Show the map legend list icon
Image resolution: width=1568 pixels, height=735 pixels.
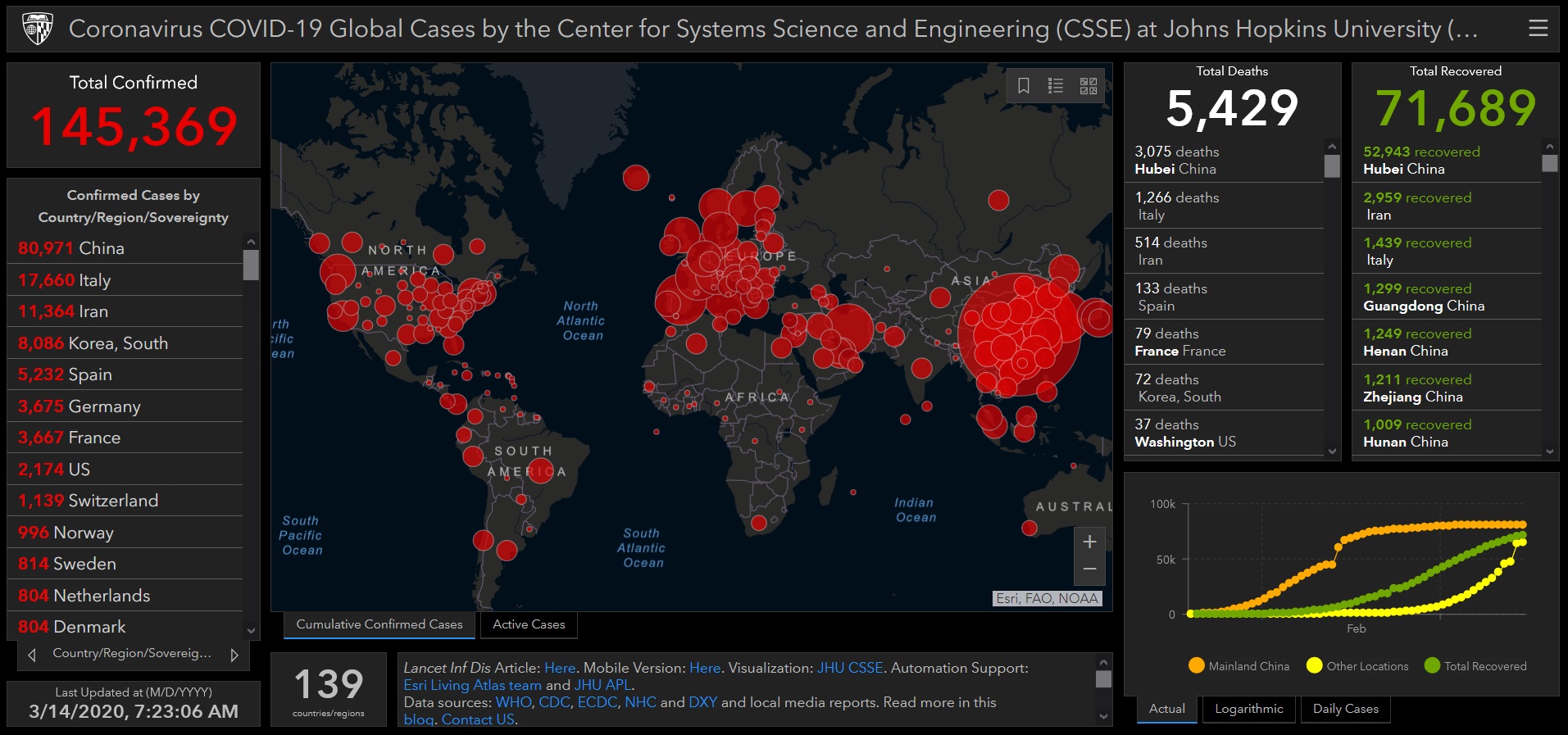[1056, 85]
